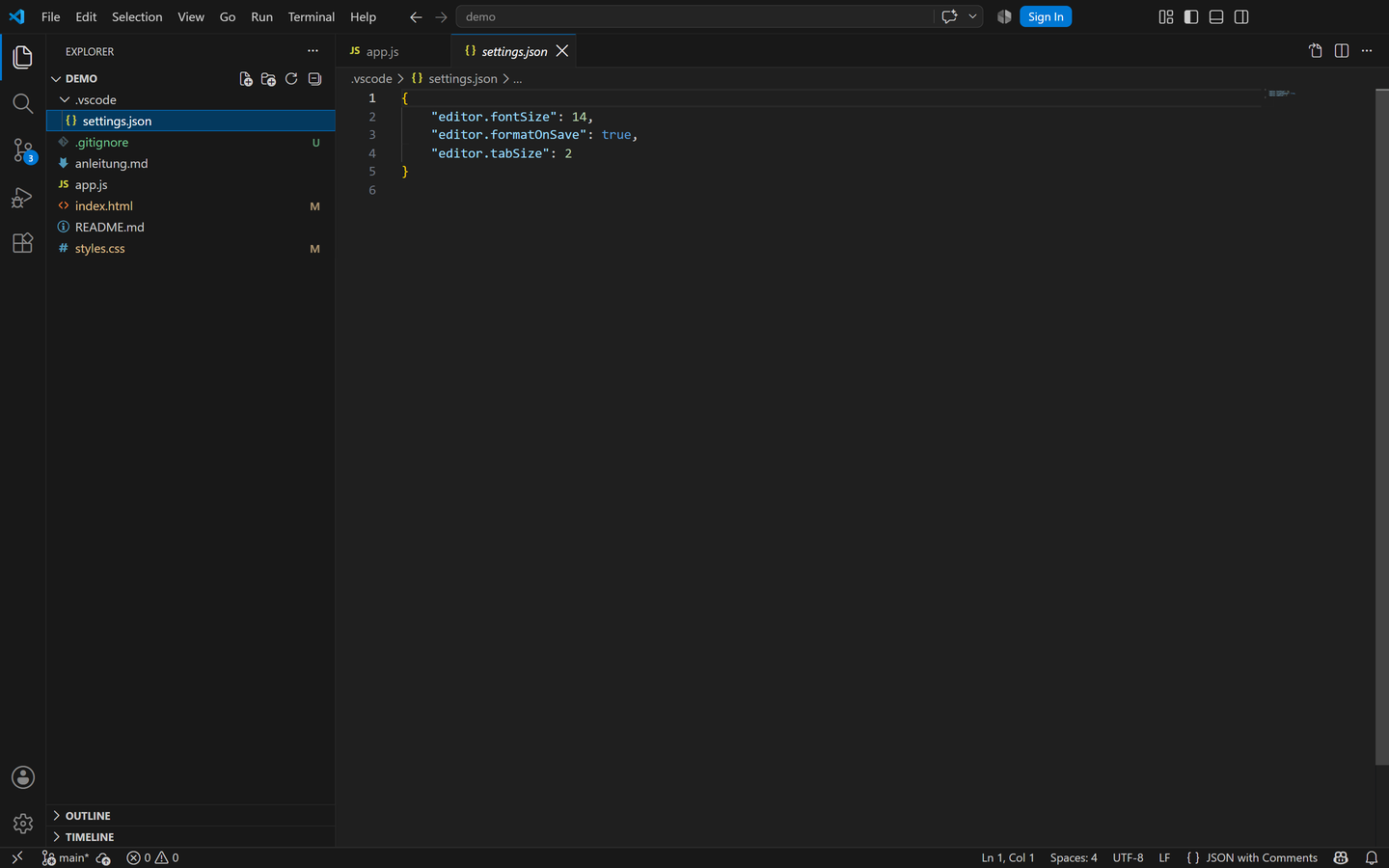Change end of line sequence LF

click(1164, 857)
